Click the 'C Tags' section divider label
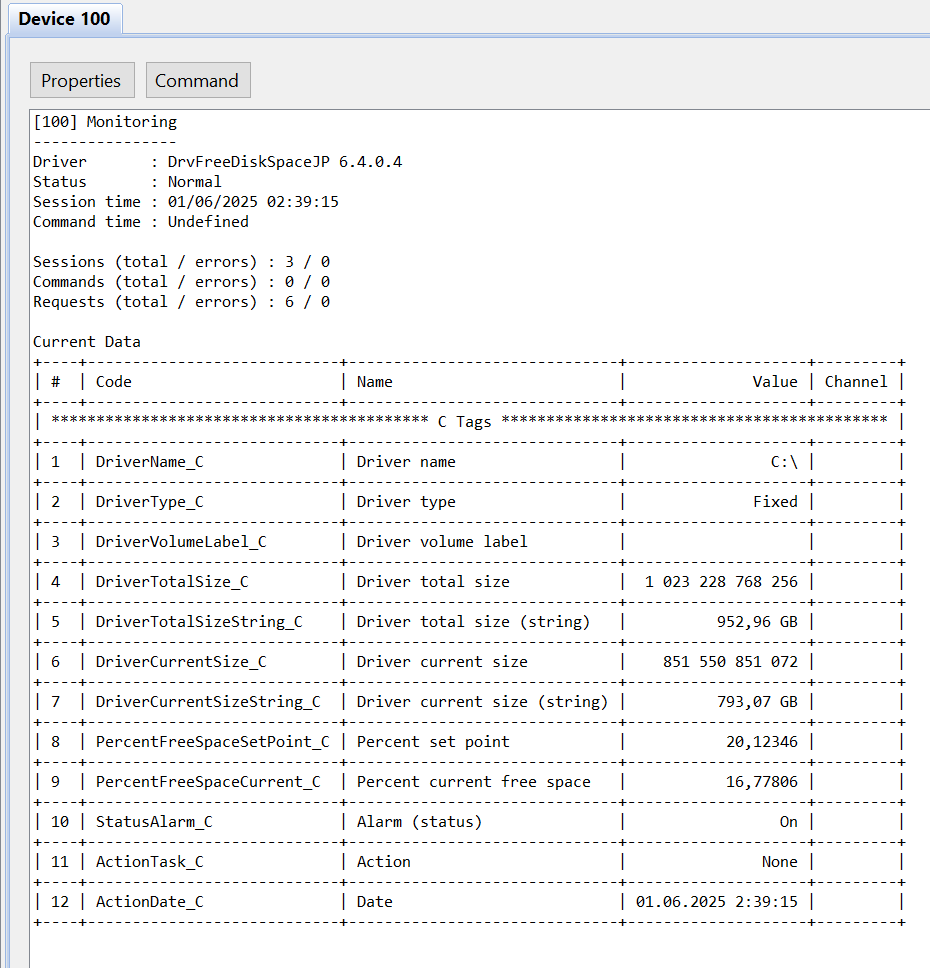Screen dimensions: 930x968 pyautogui.click(x=464, y=422)
